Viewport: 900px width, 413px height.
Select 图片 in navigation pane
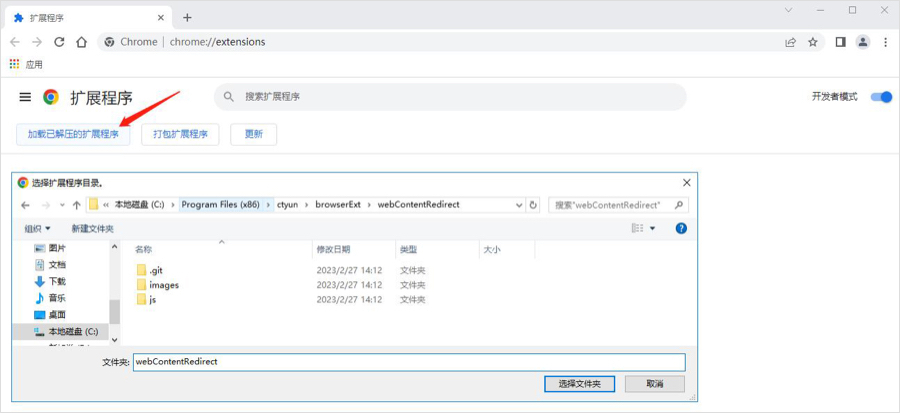(x=50, y=248)
